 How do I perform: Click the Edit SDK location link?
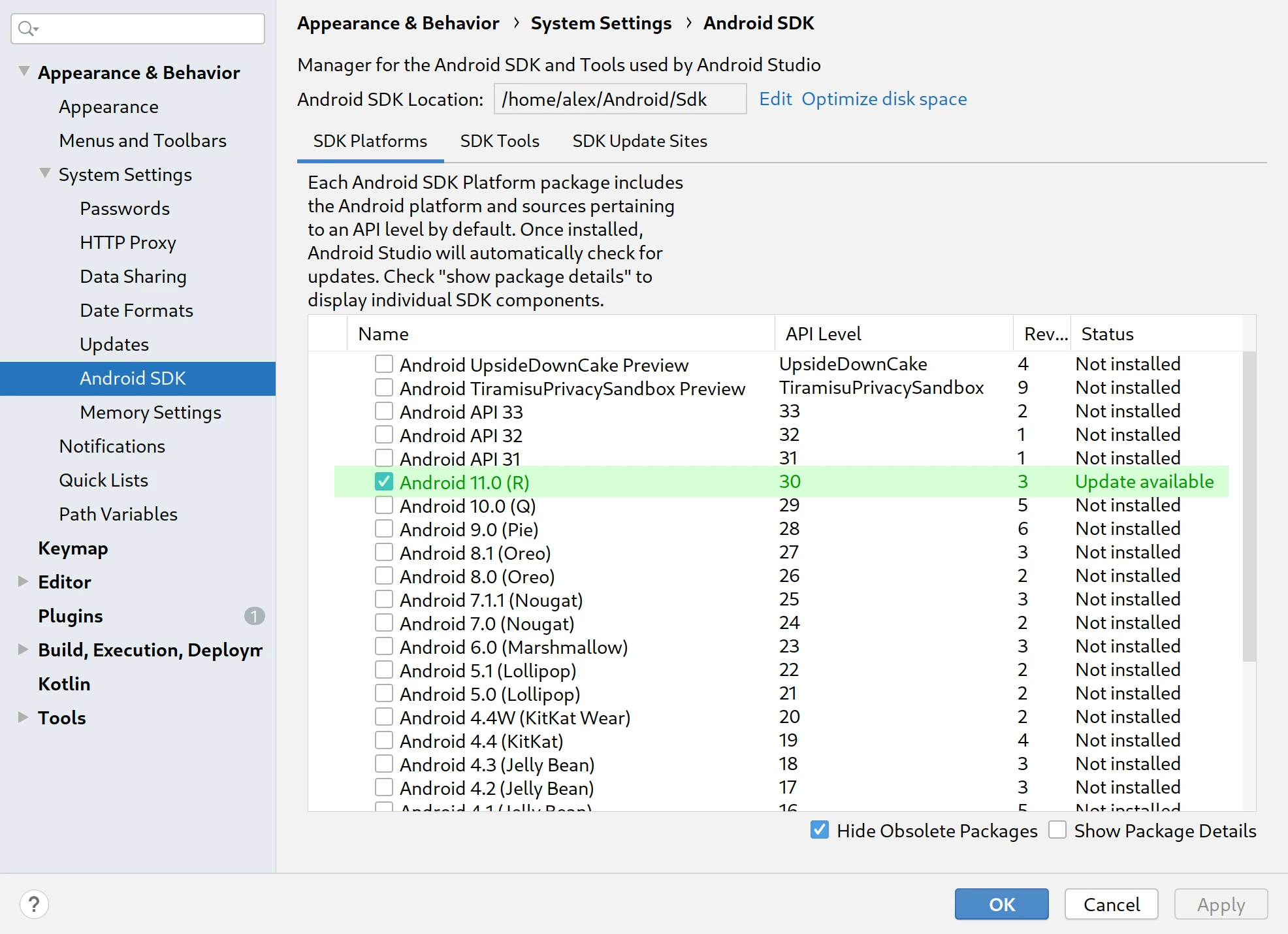coord(775,99)
